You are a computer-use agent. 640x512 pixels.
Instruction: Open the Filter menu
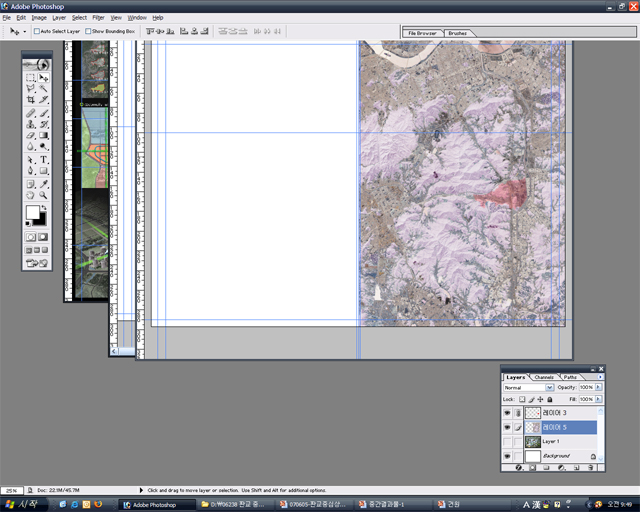pos(98,18)
